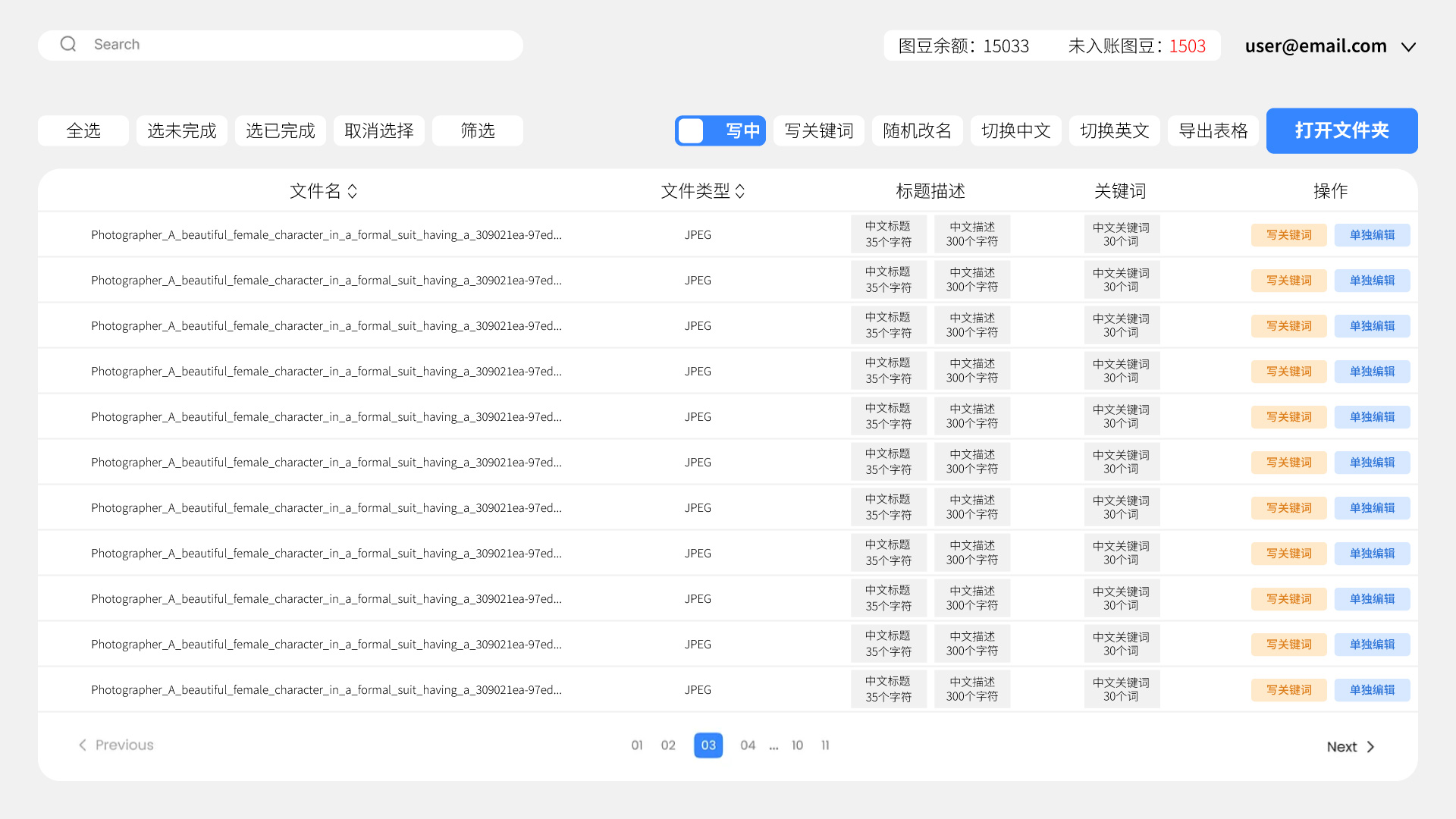Jump to page 04
1456x819 pixels.
[x=748, y=745]
